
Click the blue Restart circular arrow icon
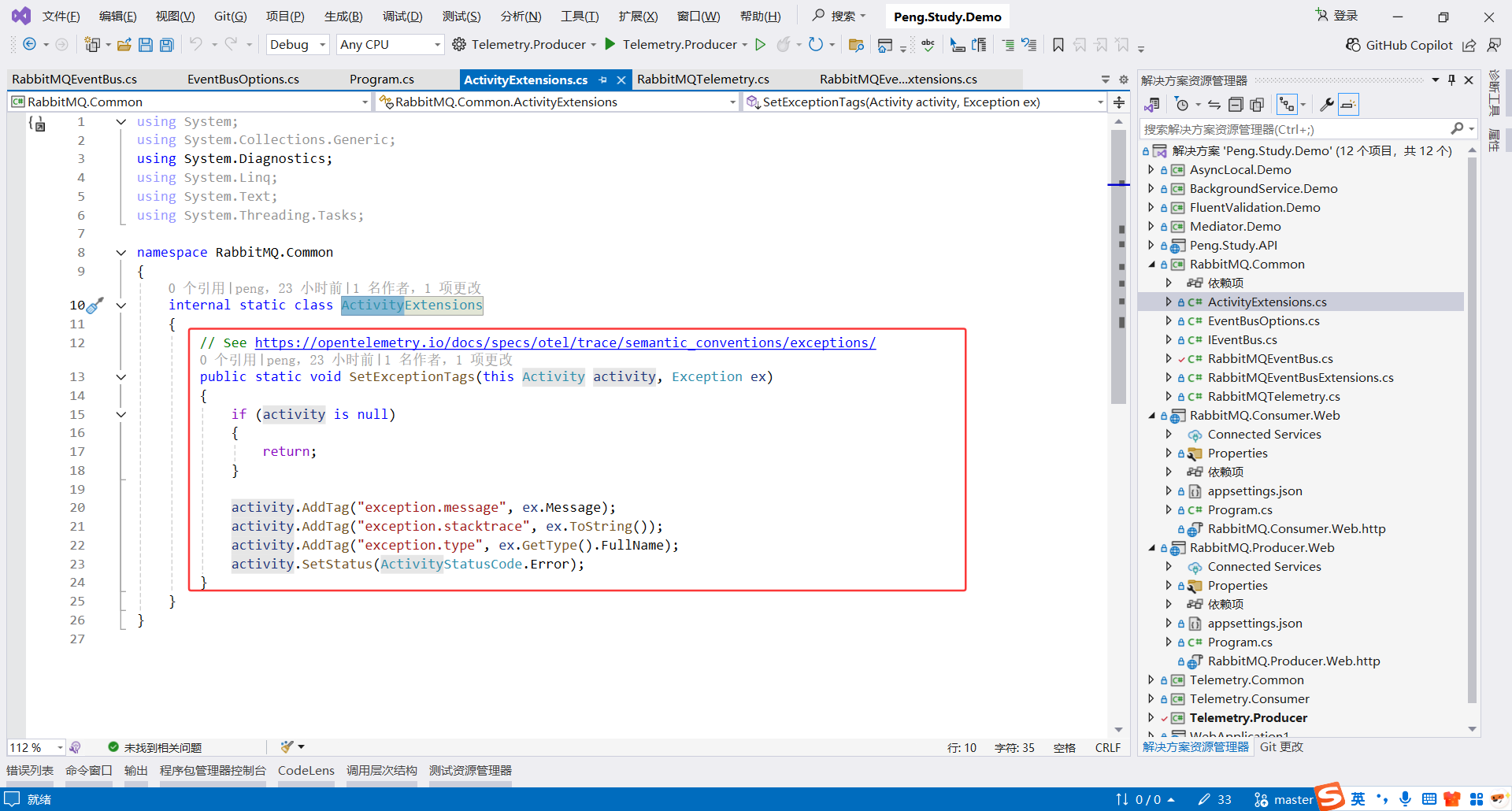point(816,44)
